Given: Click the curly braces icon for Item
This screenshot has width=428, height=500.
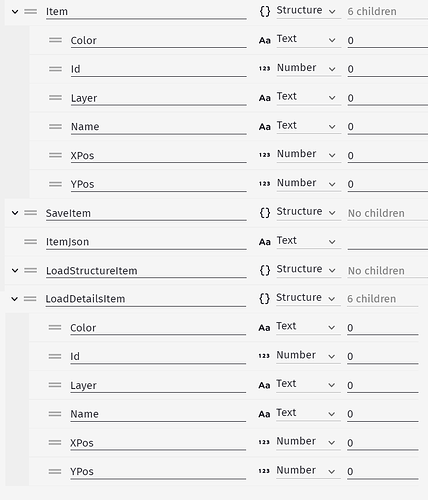Looking at the screenshot, I should (x=265, y=11).
